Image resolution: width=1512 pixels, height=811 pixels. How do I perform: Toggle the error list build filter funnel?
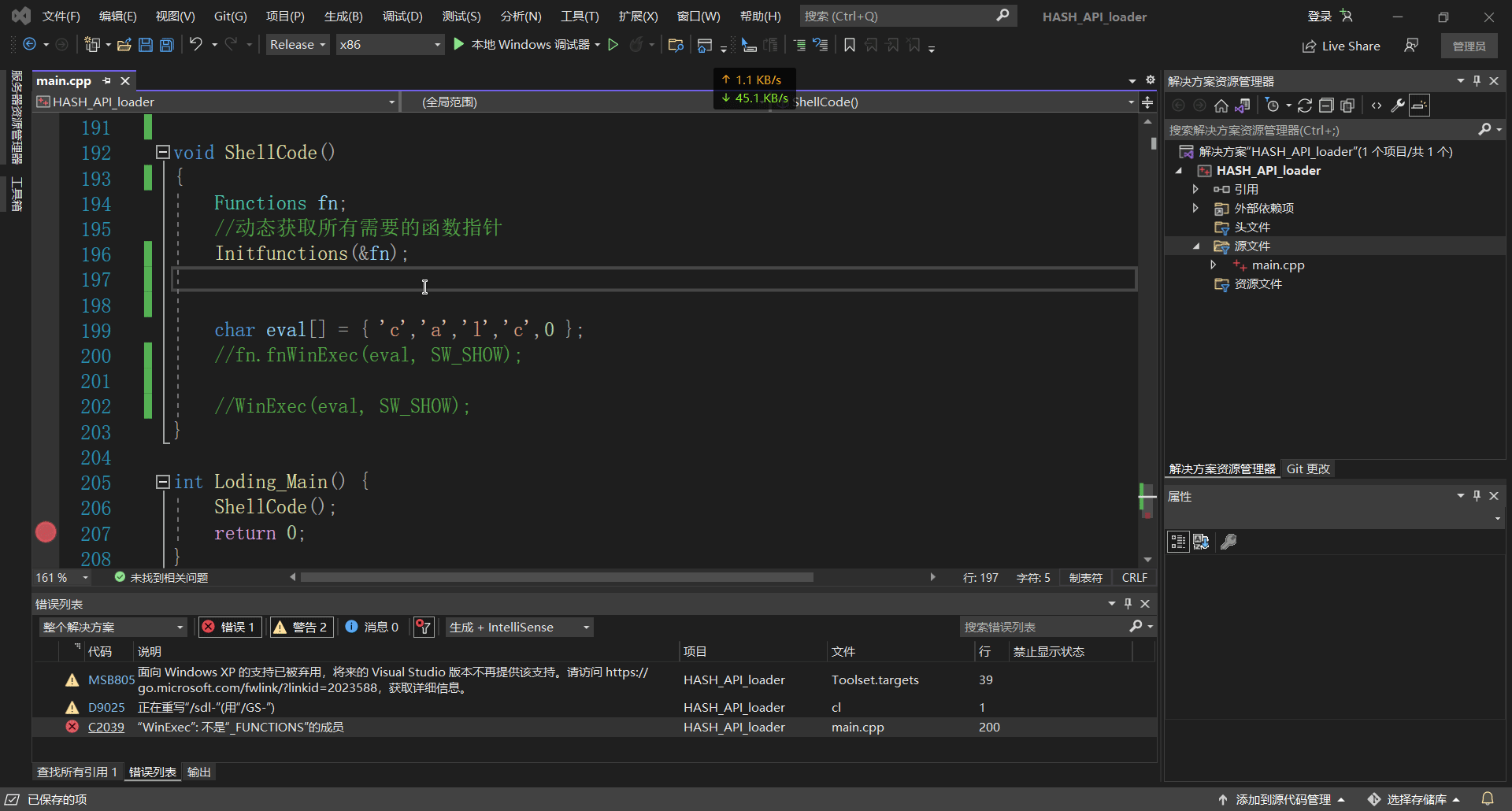click(x=424, y=627)
